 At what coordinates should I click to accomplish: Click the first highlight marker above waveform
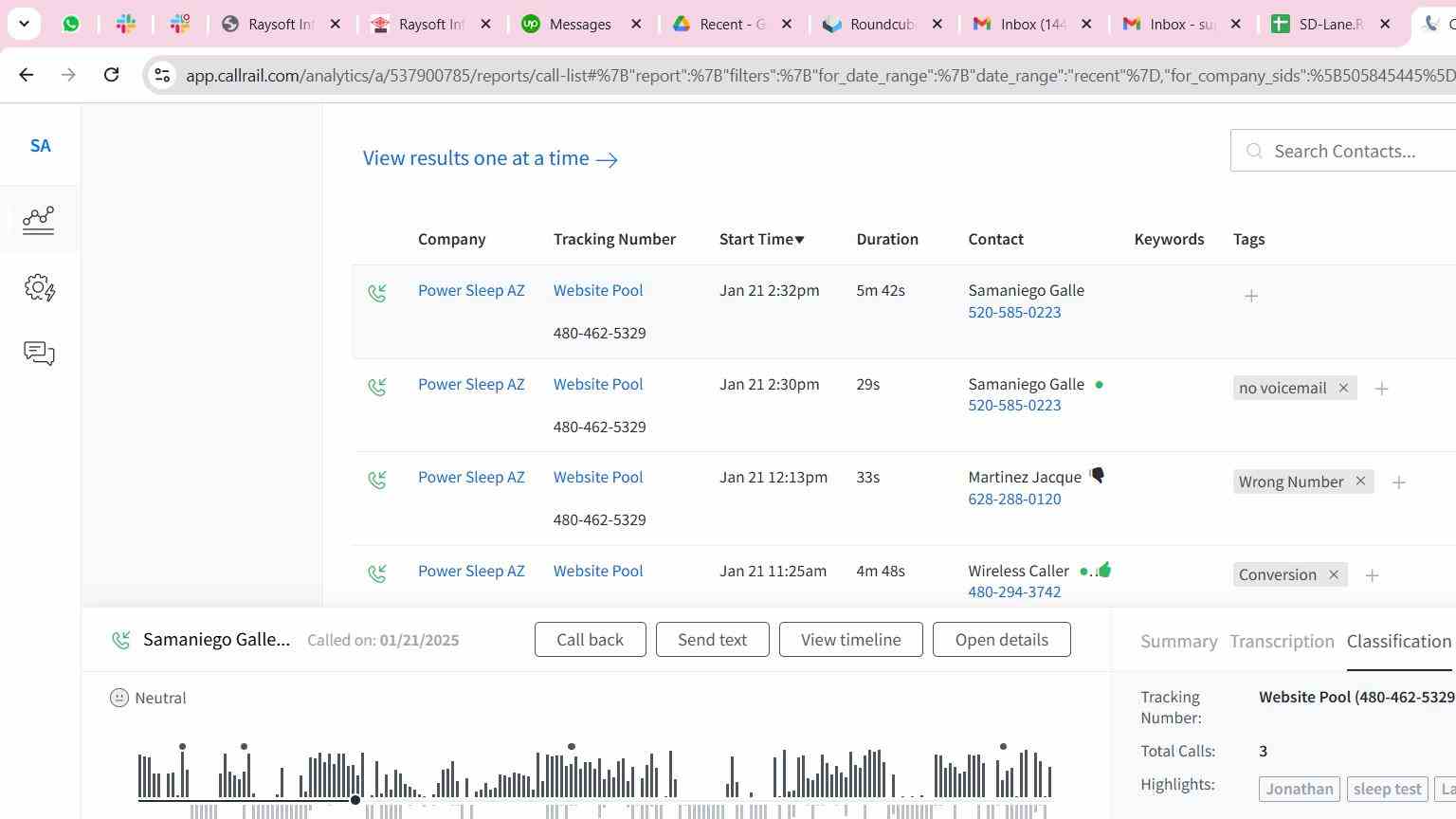coord(182,747)
